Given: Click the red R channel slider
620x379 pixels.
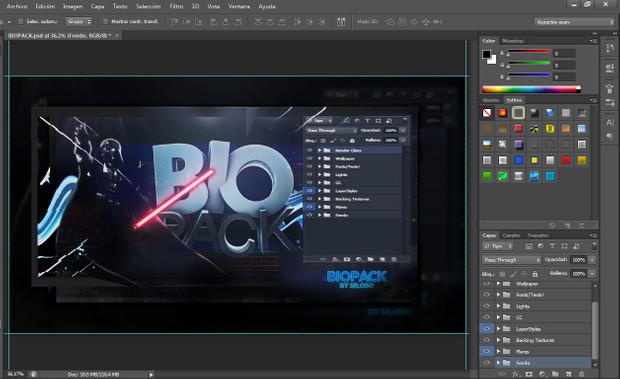Looking at the screenshot, I should click(529, 51).
